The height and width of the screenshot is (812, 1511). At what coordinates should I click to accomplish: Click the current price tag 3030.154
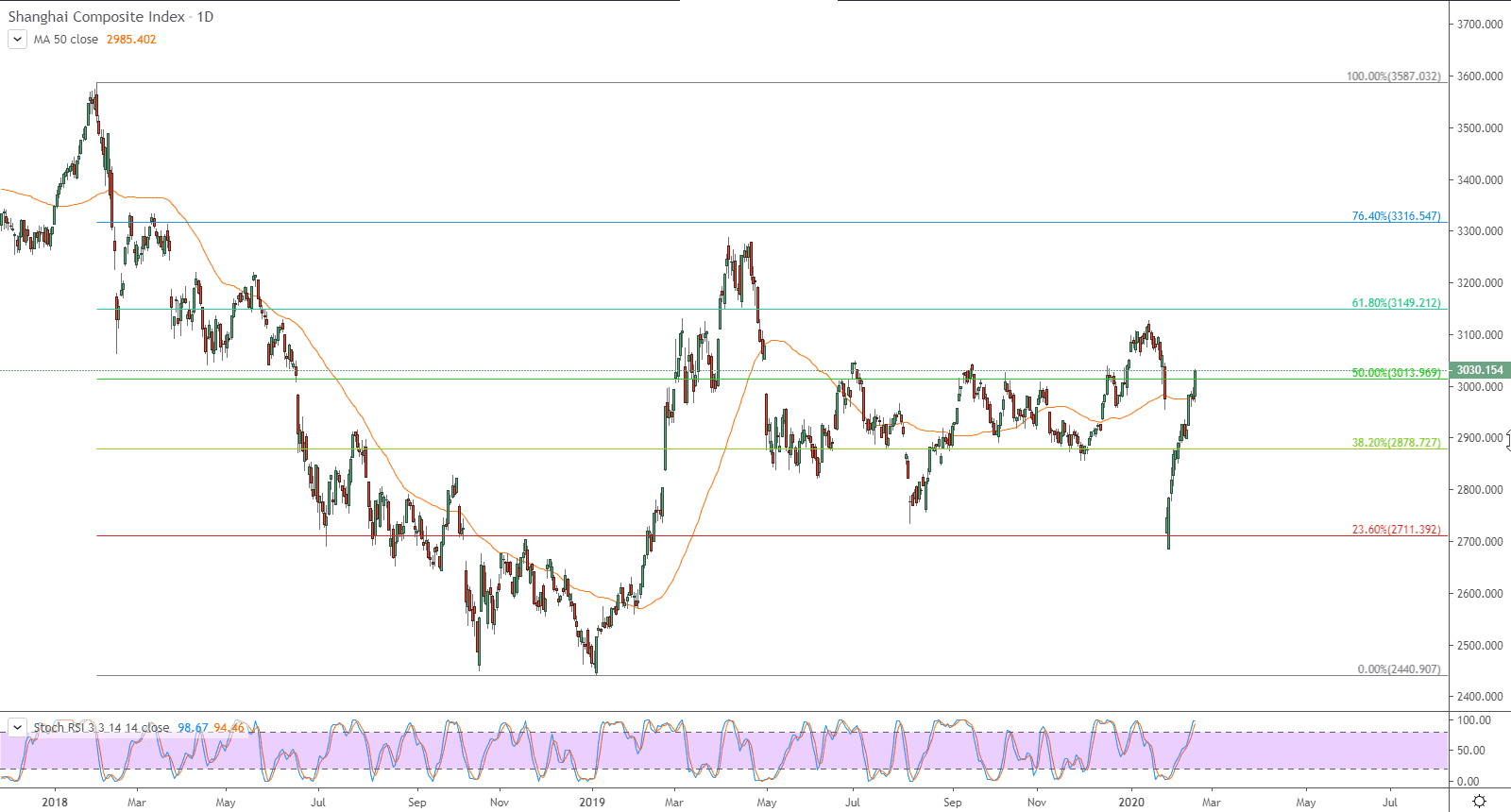1480,370
